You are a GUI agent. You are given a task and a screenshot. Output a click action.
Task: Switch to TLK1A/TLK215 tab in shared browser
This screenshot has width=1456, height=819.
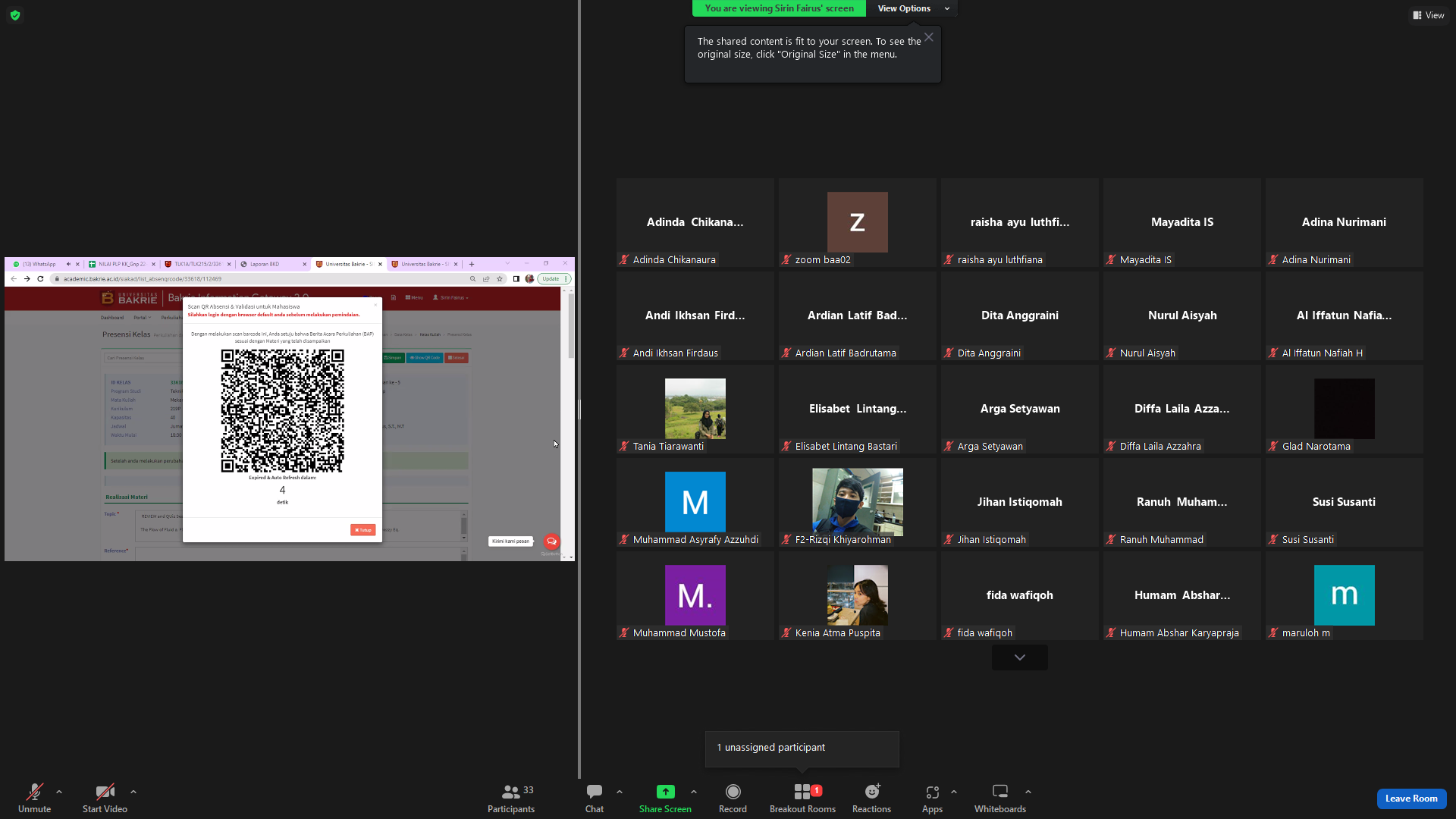point(198,265)
